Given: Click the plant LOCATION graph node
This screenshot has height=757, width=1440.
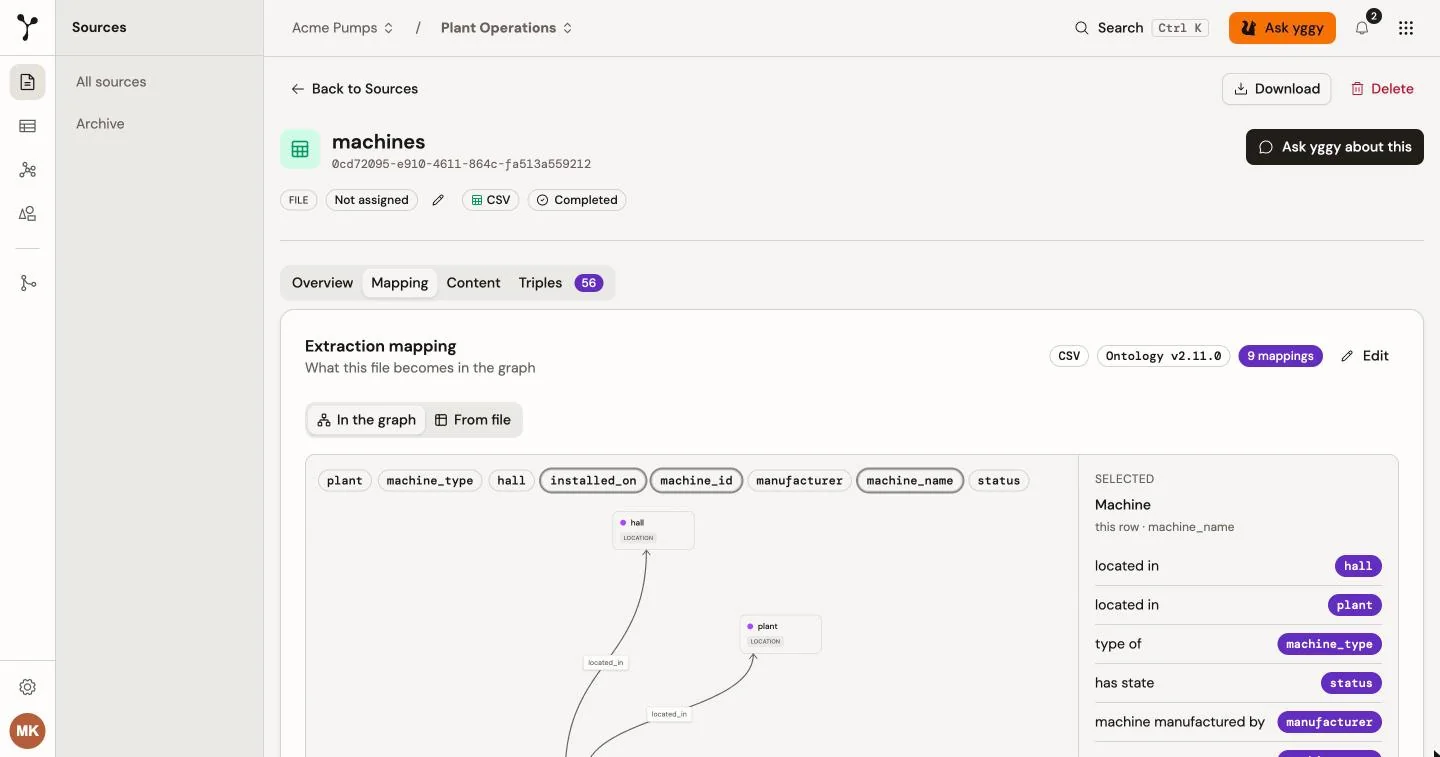Looking at the screenshot, I should [780, 634].
